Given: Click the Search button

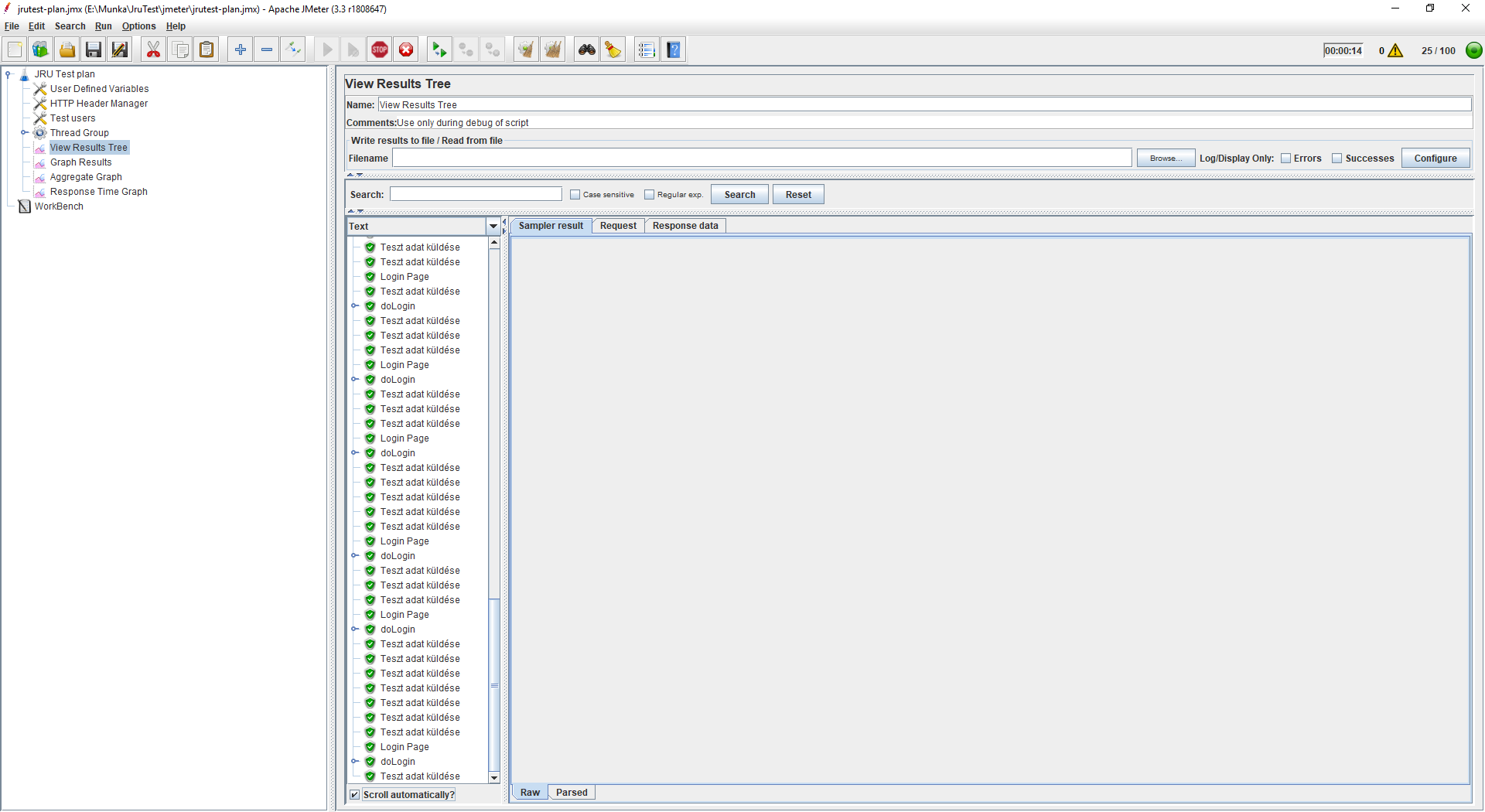Looking at the screenshot, I should tap(739, 195).
